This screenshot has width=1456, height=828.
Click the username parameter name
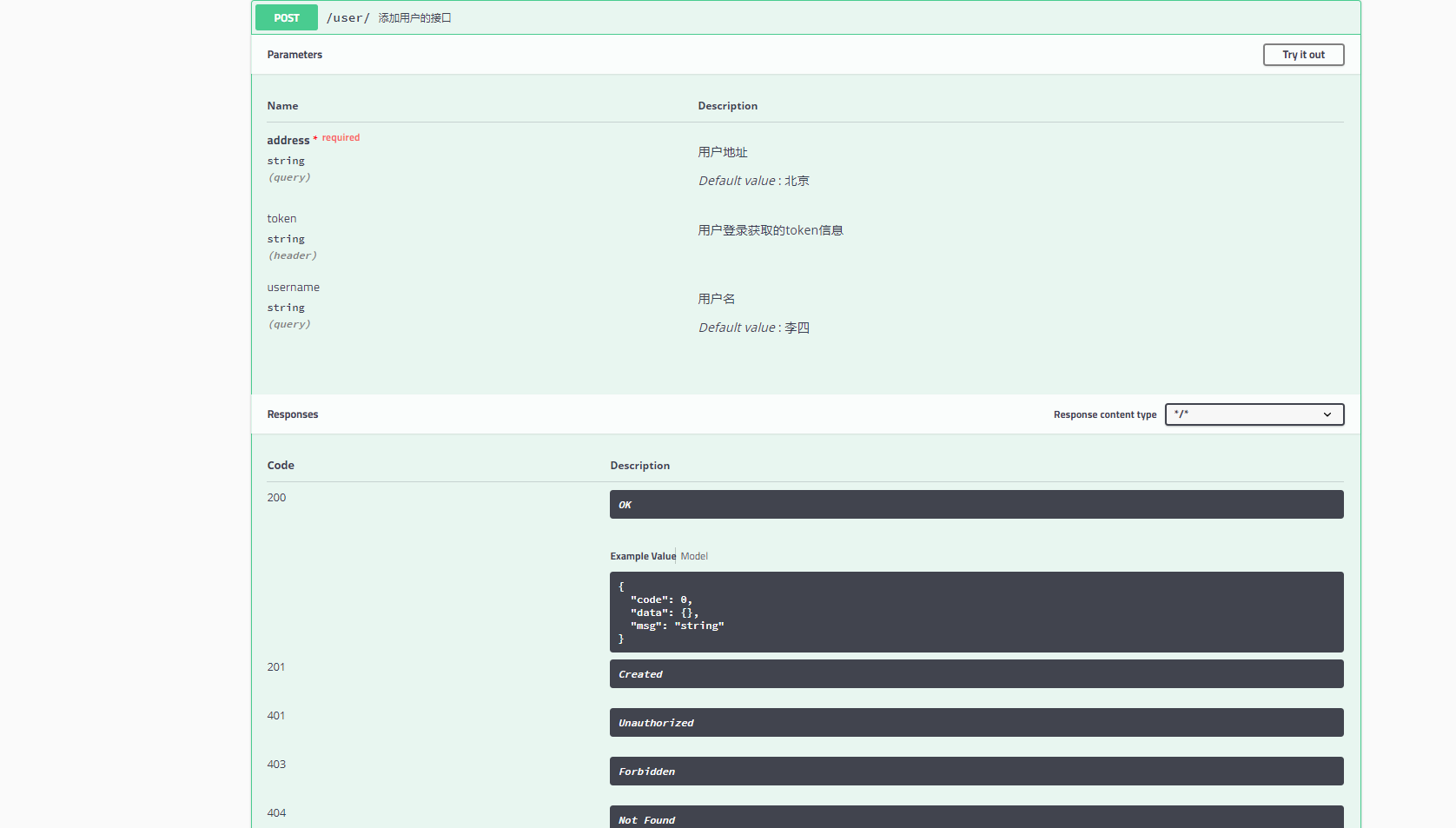point(294,287)
